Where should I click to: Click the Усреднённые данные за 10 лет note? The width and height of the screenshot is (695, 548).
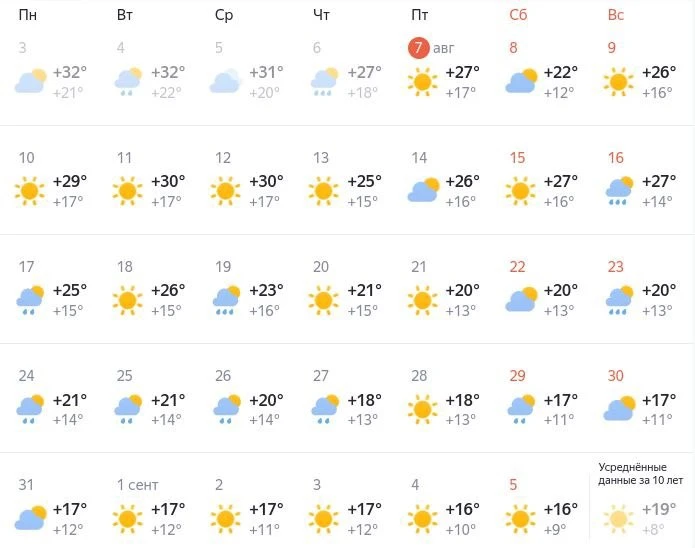(640, 474)
